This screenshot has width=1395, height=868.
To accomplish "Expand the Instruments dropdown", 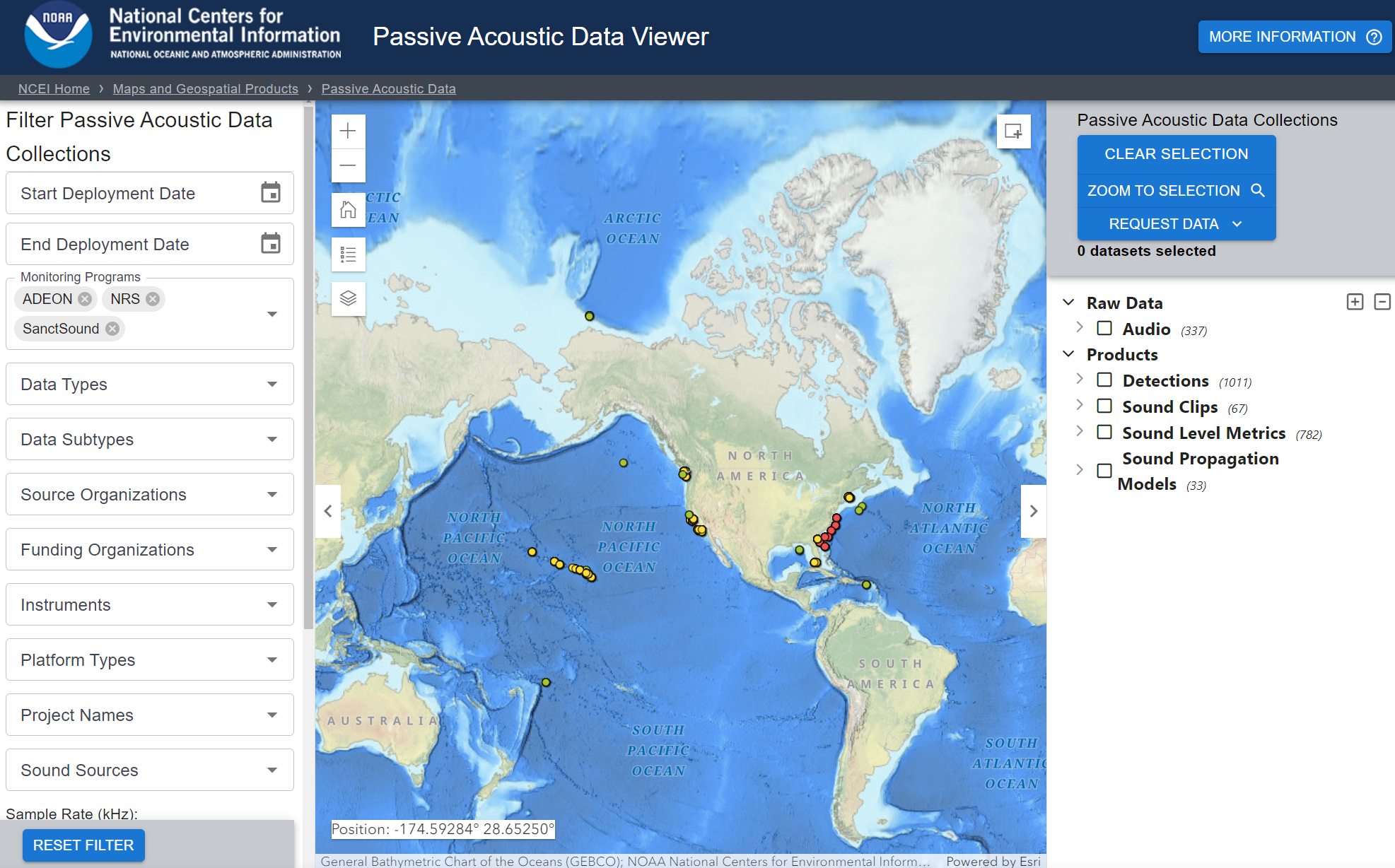I will (x=150, y=604).
